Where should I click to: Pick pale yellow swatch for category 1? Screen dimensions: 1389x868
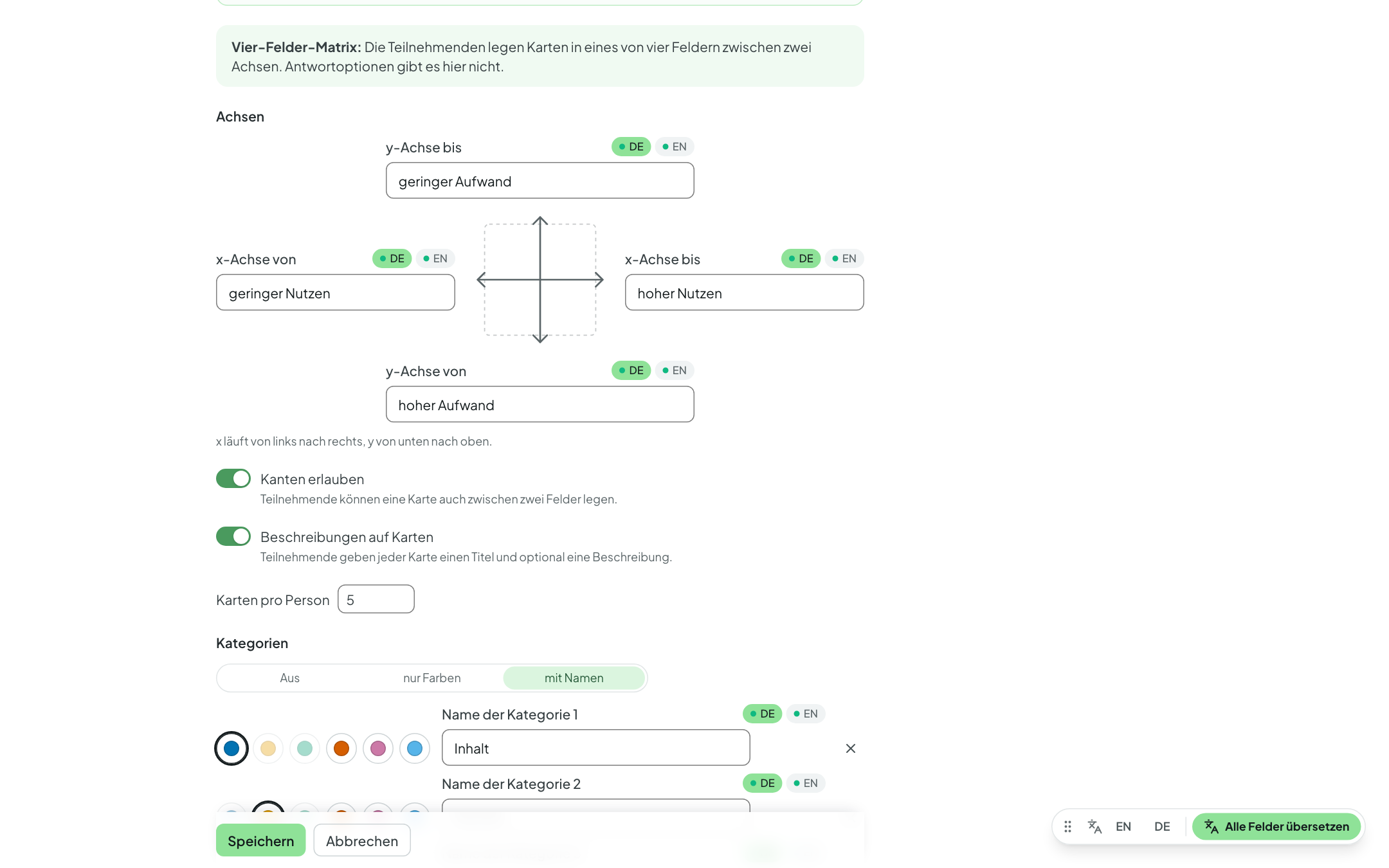(x=268, y=748)
